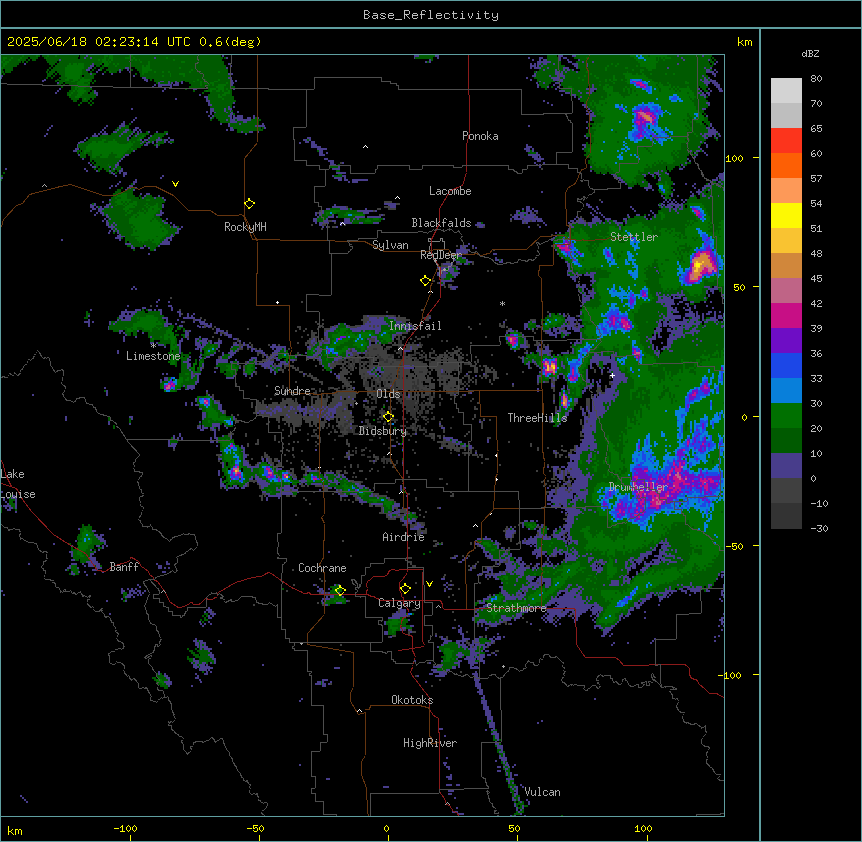The width and height of the screenshot is (862, 842).
Task: Click the Lake Louise label
Action: coord(18,484)
